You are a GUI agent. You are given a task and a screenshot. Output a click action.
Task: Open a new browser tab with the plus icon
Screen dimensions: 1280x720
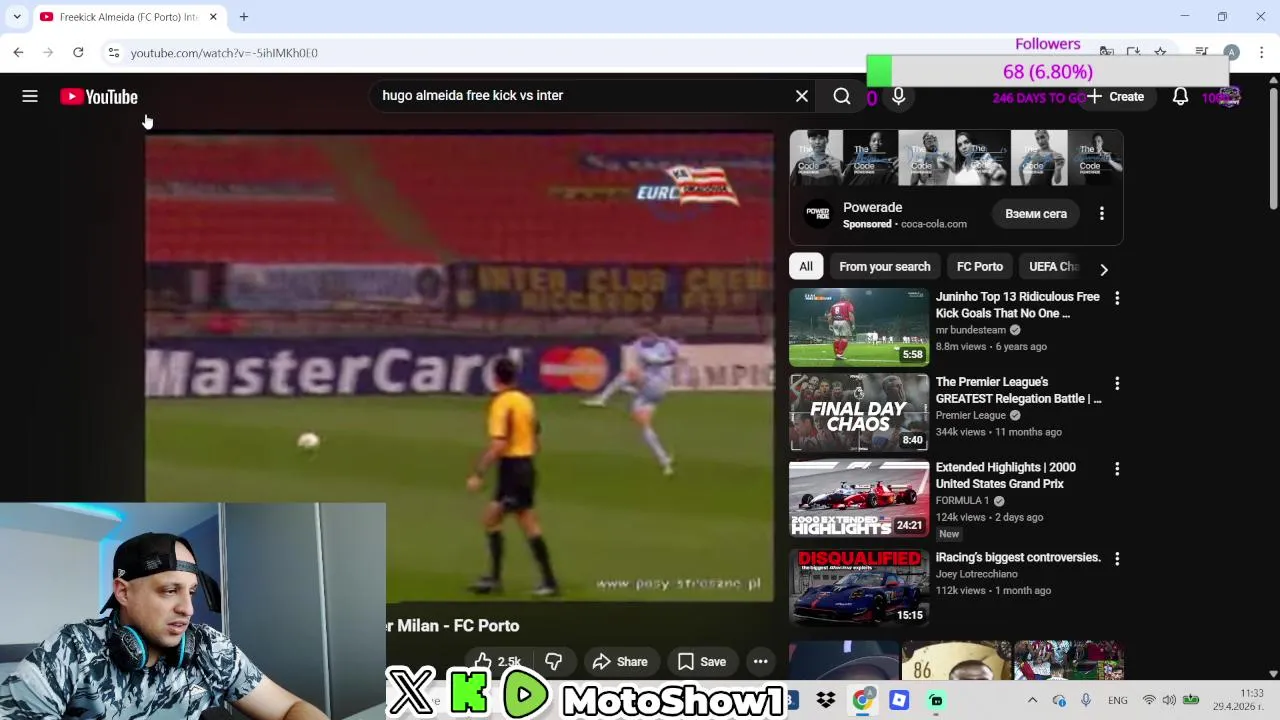[243, 17]
